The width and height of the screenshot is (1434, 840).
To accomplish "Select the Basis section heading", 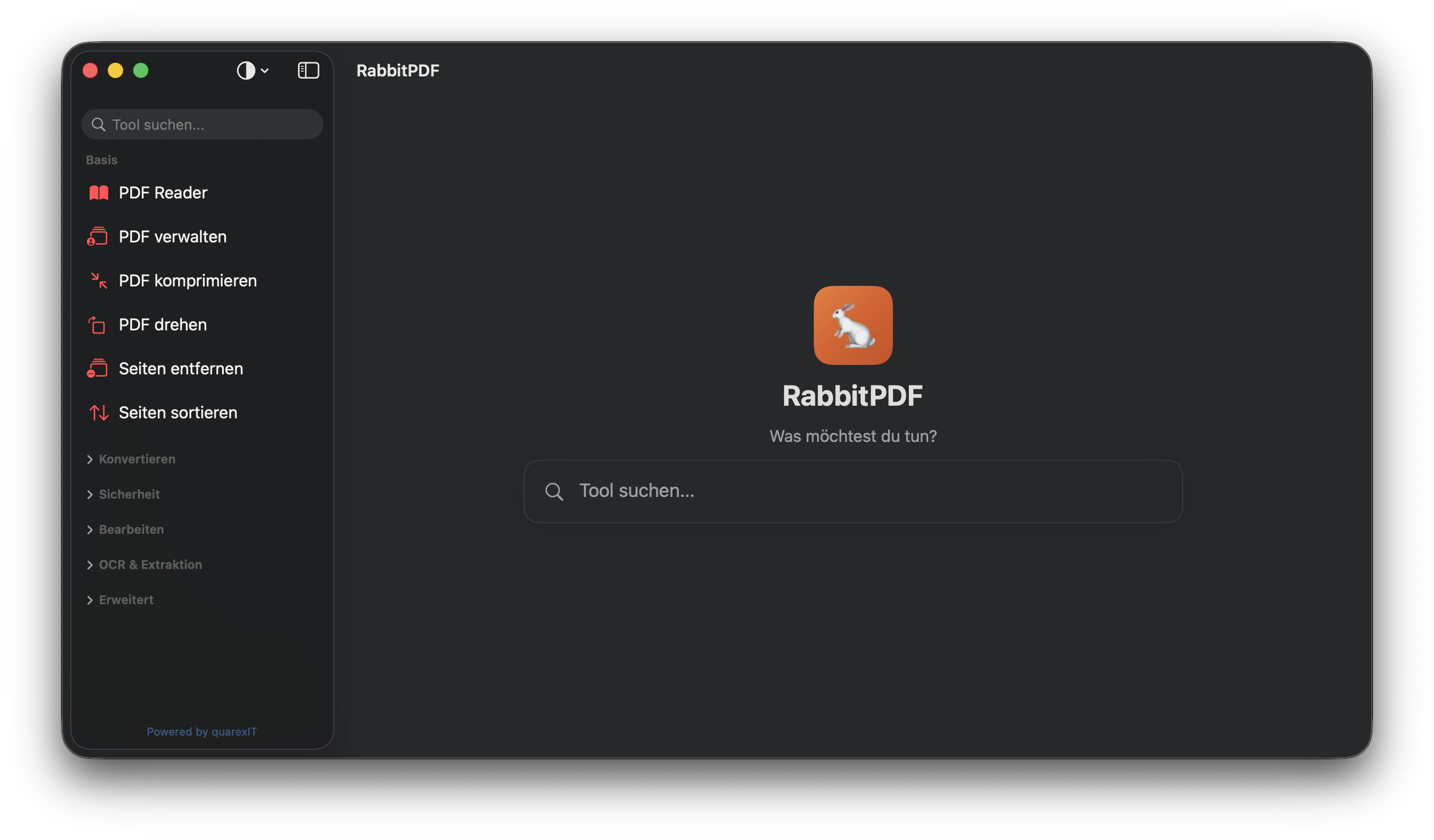I will click(x=101, y=160).
